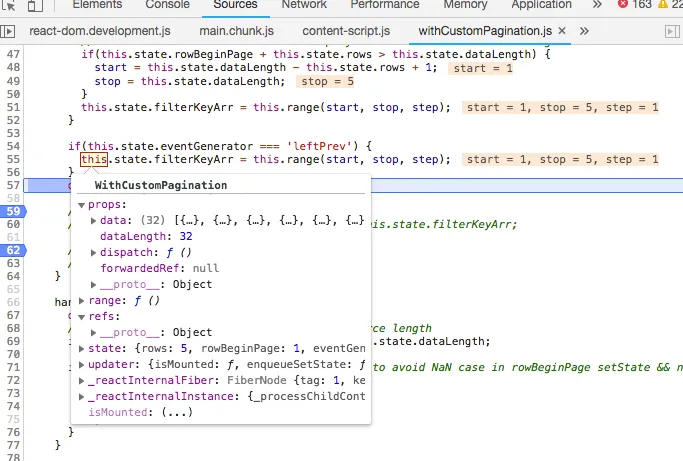Select the content-script.js file tab
The width and height of the screenshot is (683, 461).
(x=346, y=31)
